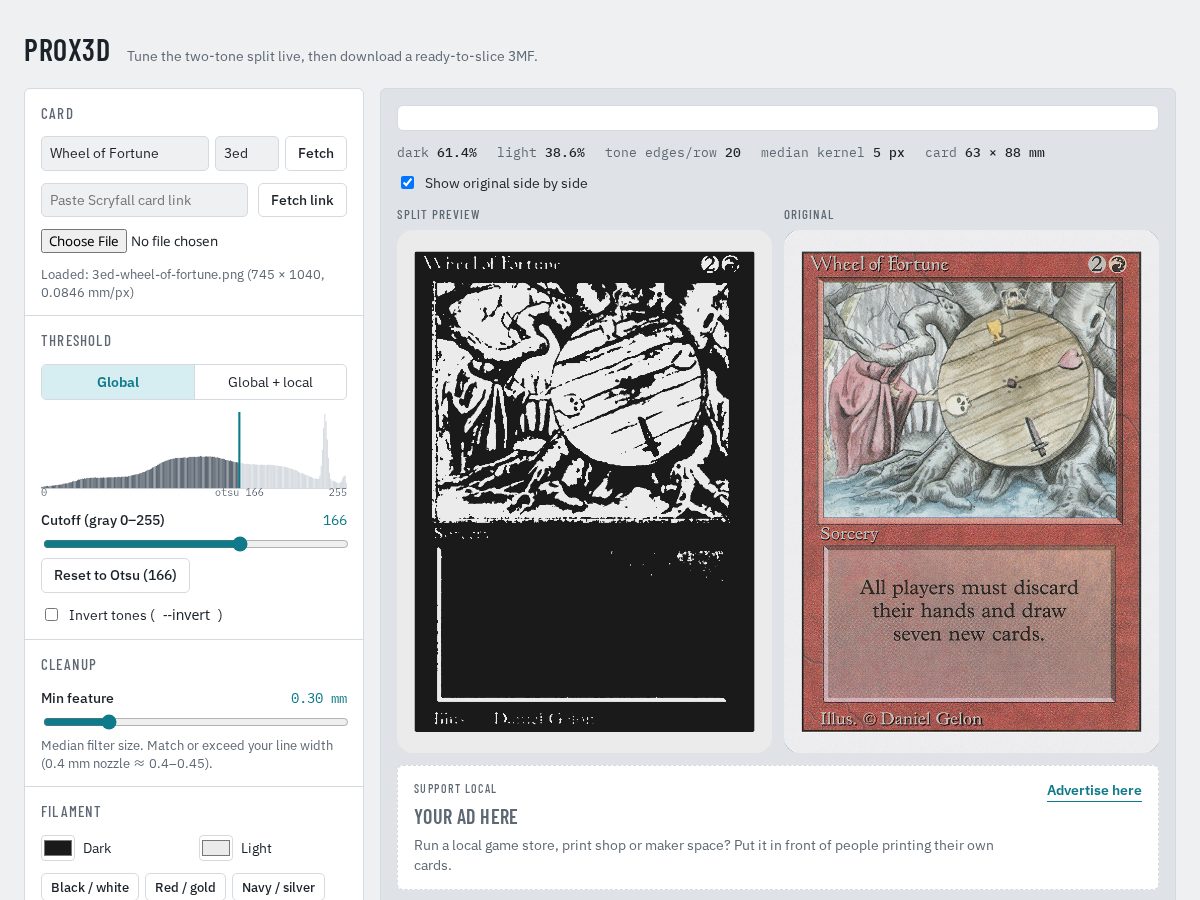Select the Global threshold tab

pyautogui.click(x=118, y=382)
